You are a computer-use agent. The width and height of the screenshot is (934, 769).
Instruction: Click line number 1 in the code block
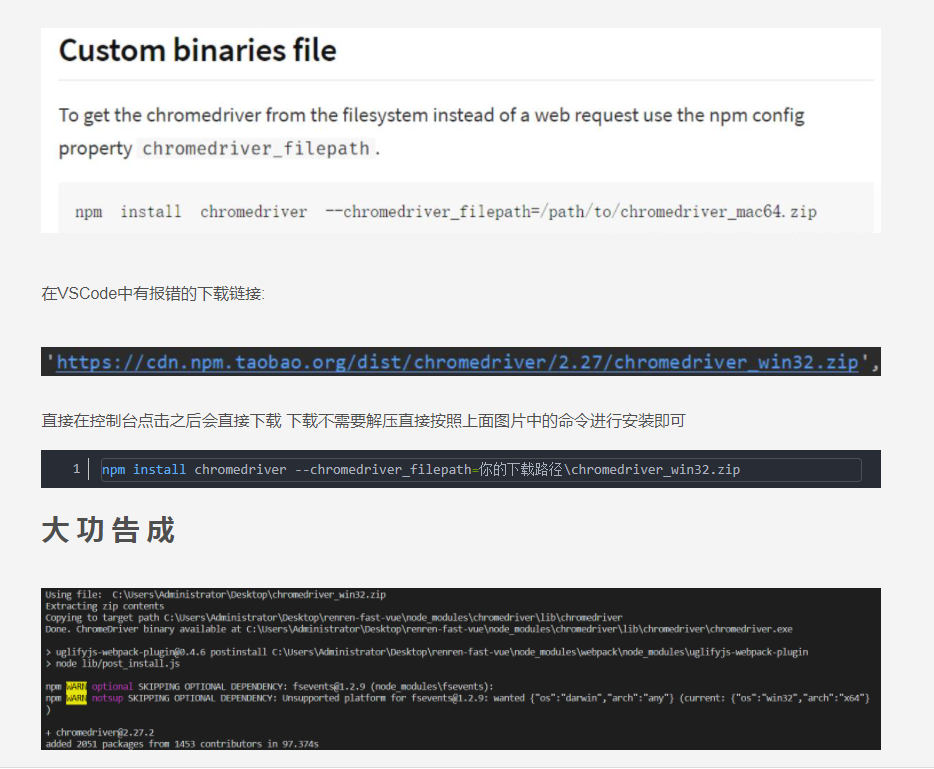pos(75,469)
